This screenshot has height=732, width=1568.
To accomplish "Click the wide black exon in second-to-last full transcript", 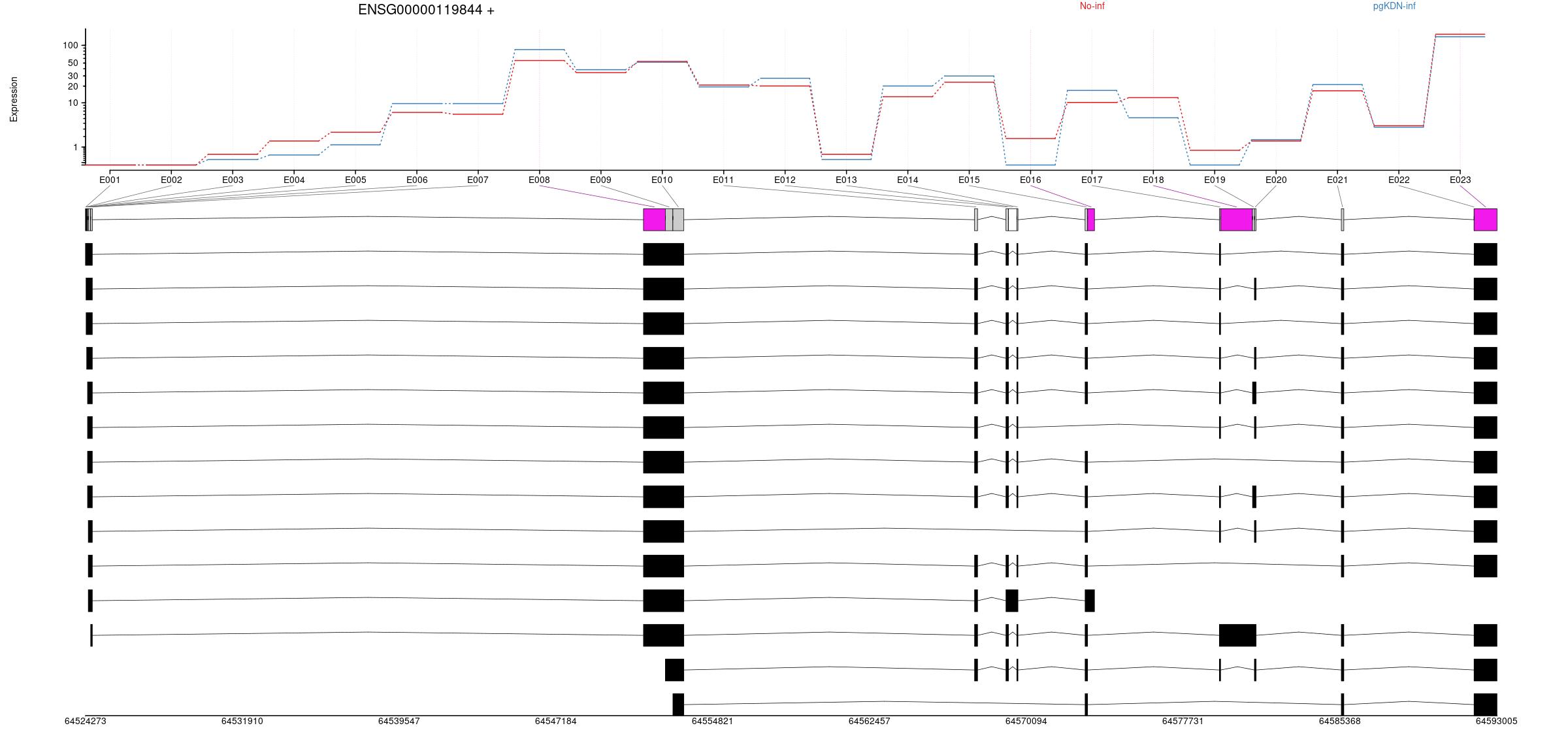I will (1238, 635).
